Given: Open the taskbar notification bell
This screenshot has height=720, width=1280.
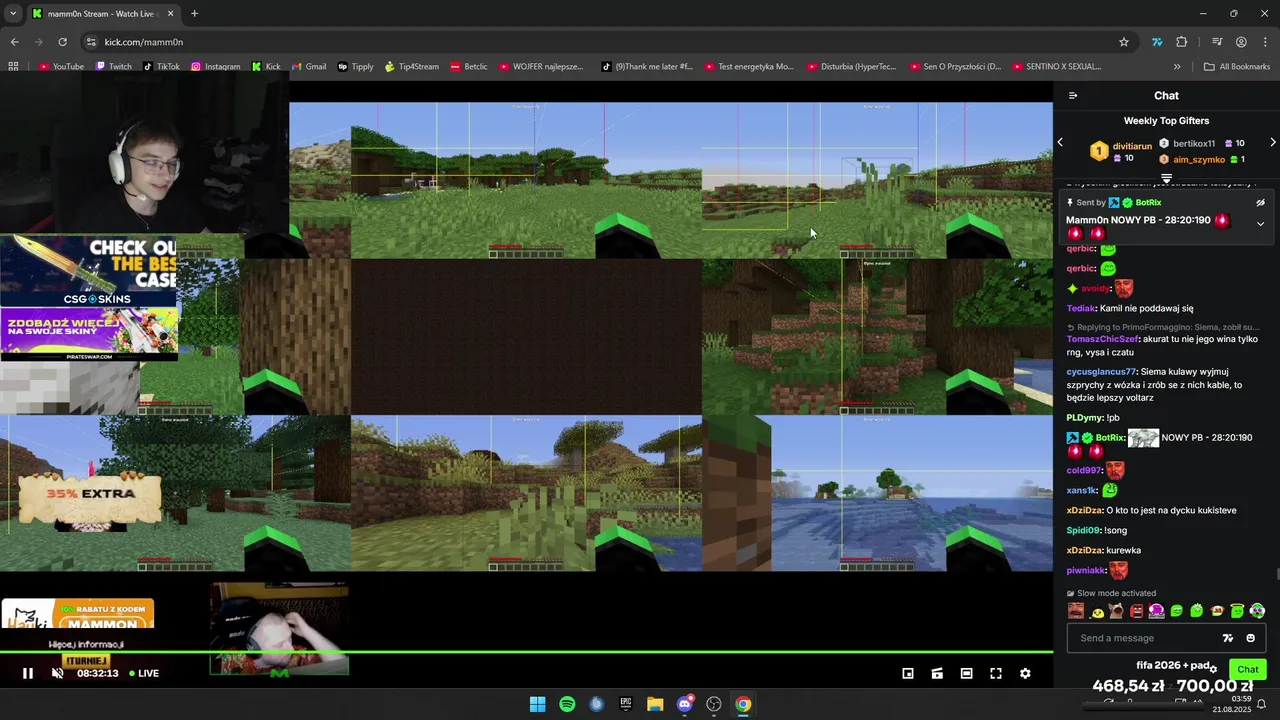Looking at the screenshot, I should [x=1261, y=704].
